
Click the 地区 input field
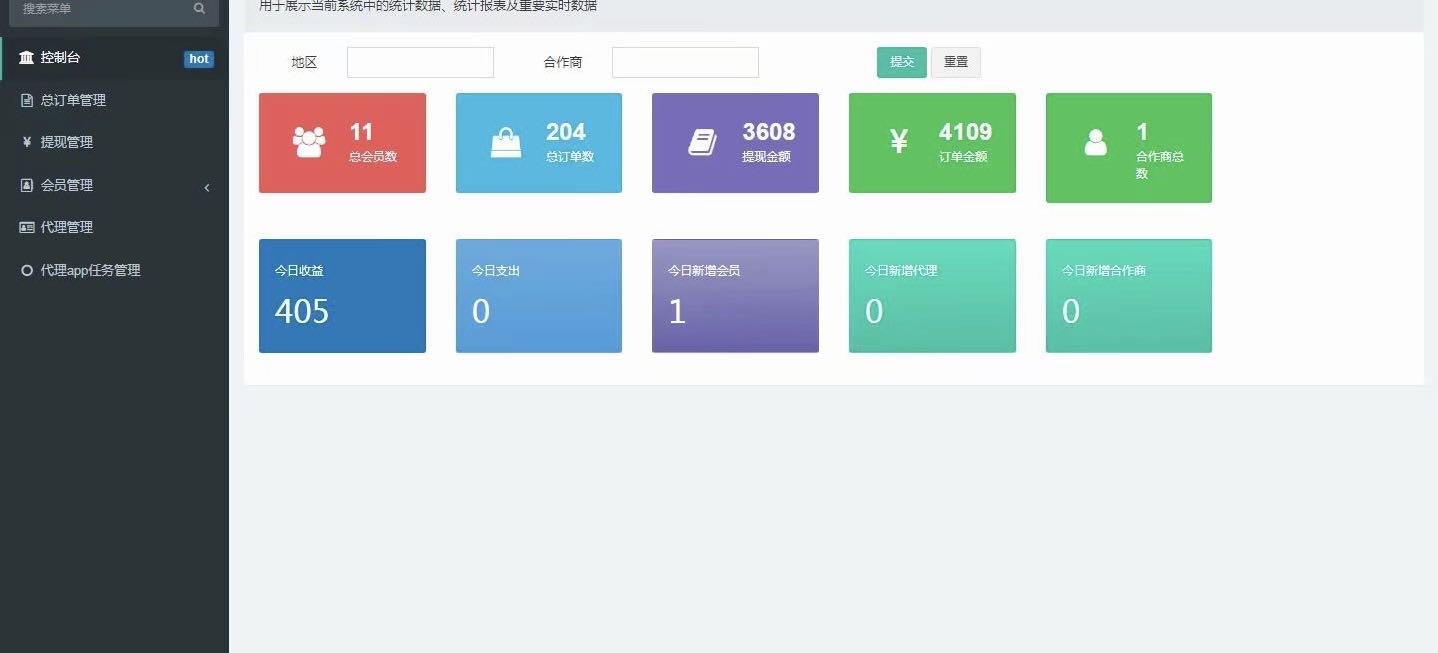pos(420,62)
